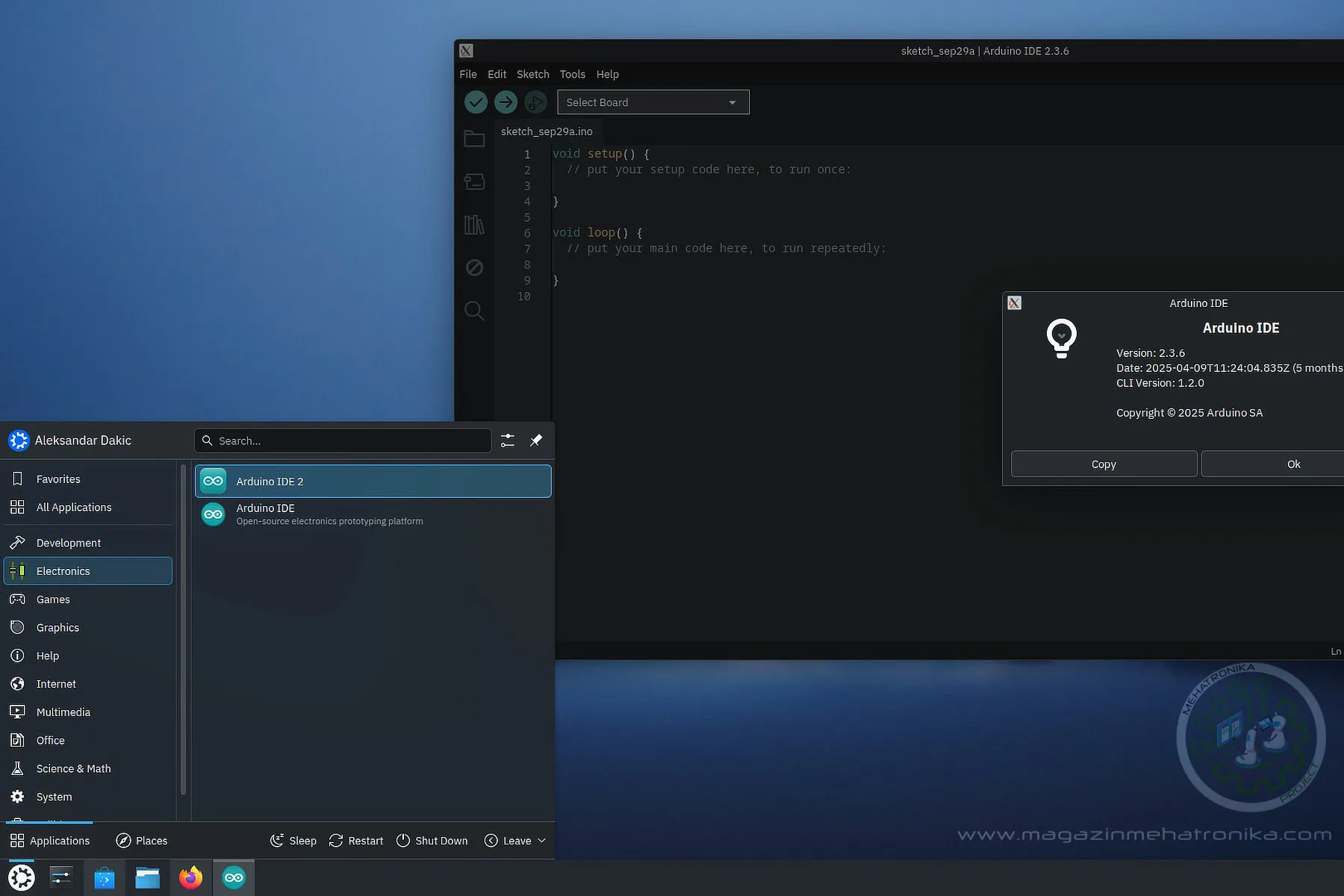Select the Help category in launcher
This screenshot has height=896, width=1344.
[88, 656]
